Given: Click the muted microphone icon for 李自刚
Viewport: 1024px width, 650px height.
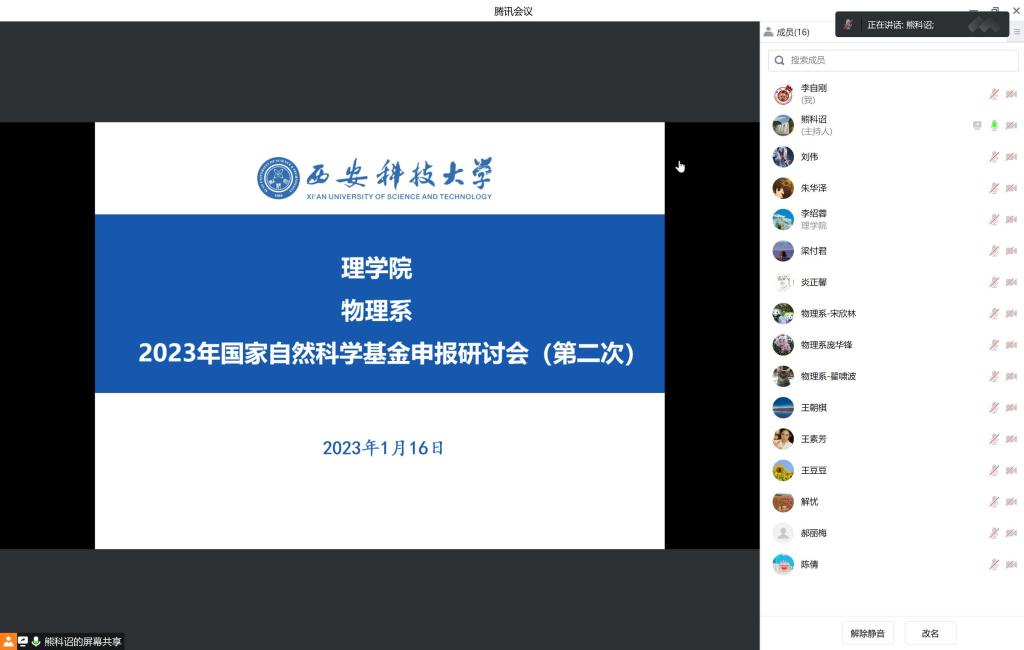Looking at the screenshot, I should click(994, 94).
